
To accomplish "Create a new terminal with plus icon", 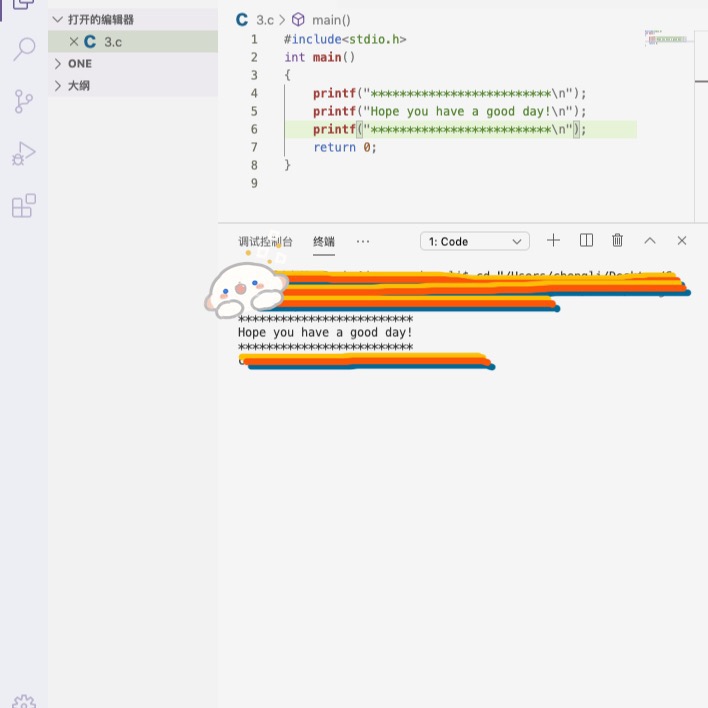I will [x=553, y=240].
